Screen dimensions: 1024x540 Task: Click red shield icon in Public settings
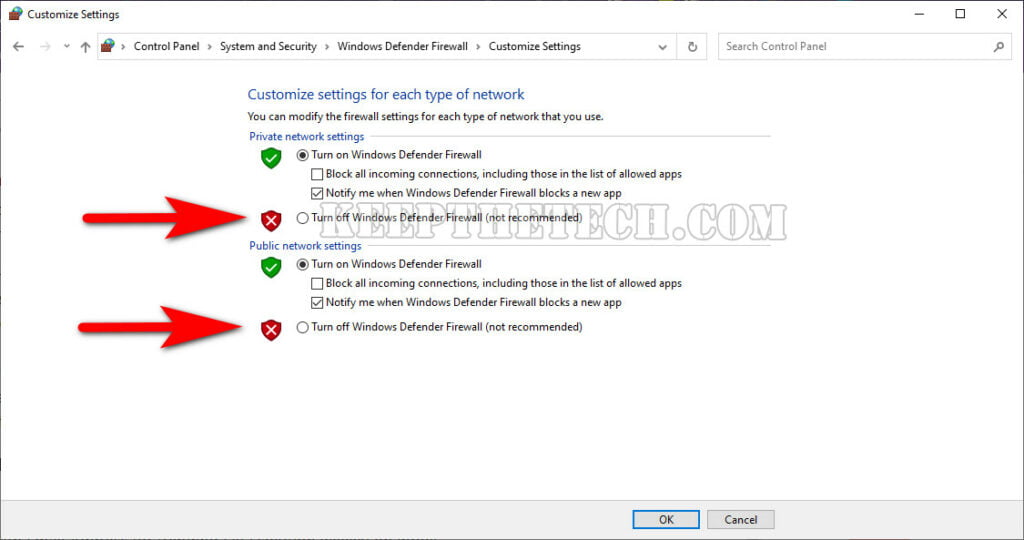click(x=271, y=330)
